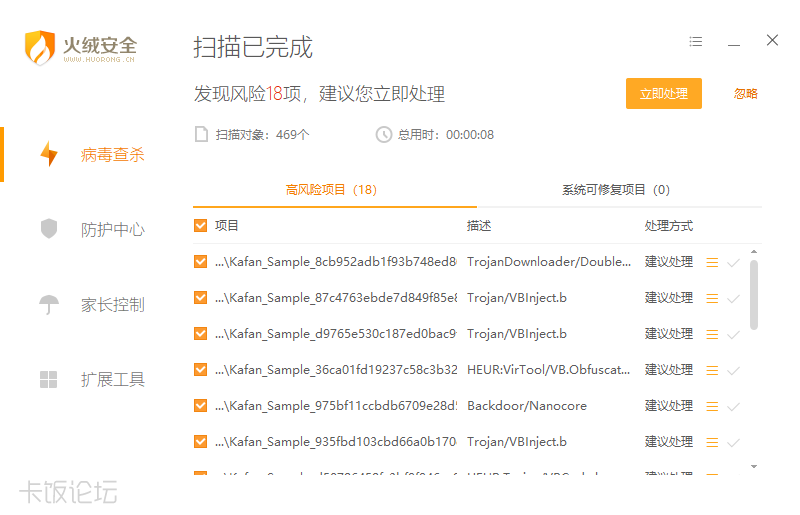Click the clock icon beside 总用时
Viewport: 800px width, 515px height.
click(384, 135)
